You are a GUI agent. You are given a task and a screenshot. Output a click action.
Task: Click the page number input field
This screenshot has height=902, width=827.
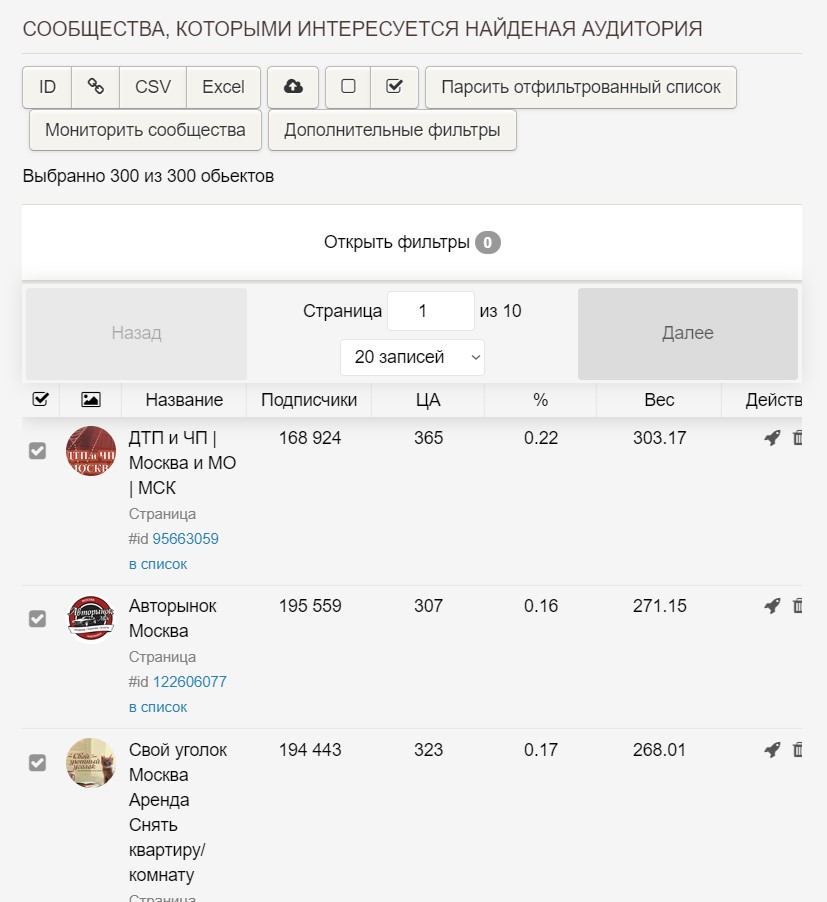pos(430,311)
